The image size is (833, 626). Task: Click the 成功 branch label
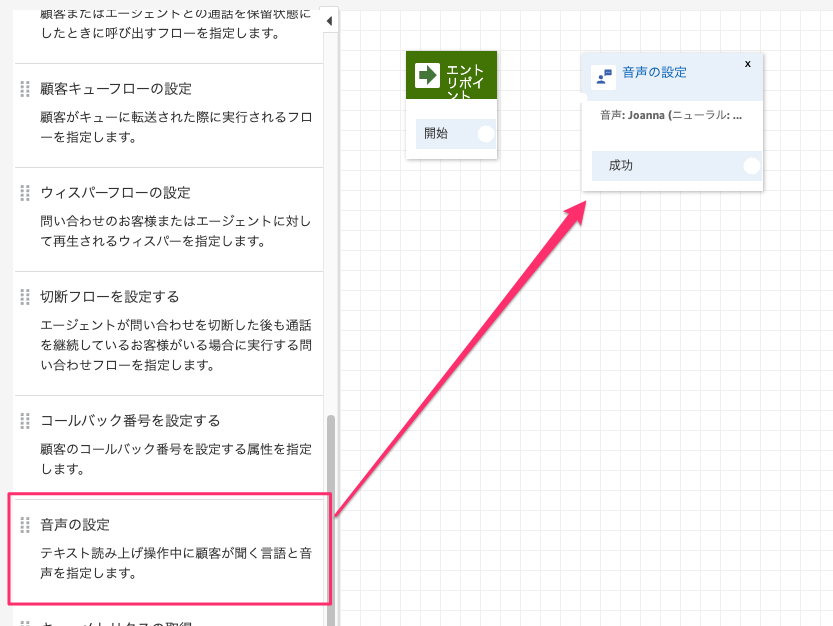(620, 166)
